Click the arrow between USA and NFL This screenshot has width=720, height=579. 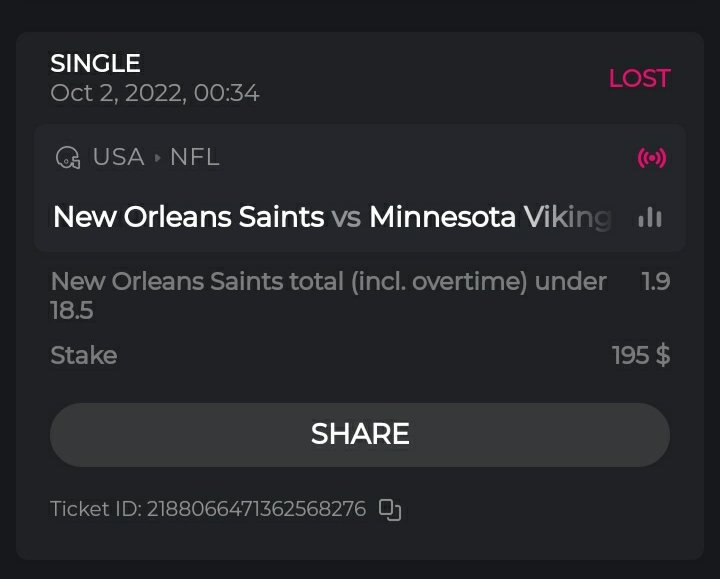pos(157,158)
